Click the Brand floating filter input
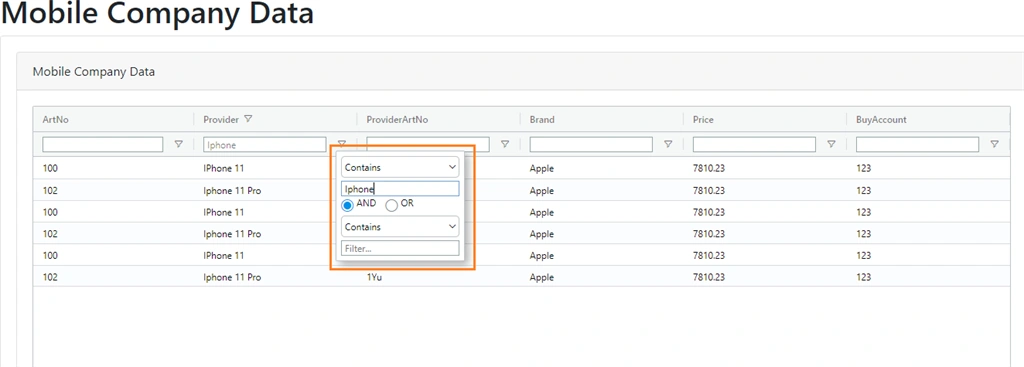 tap(591, 144)
